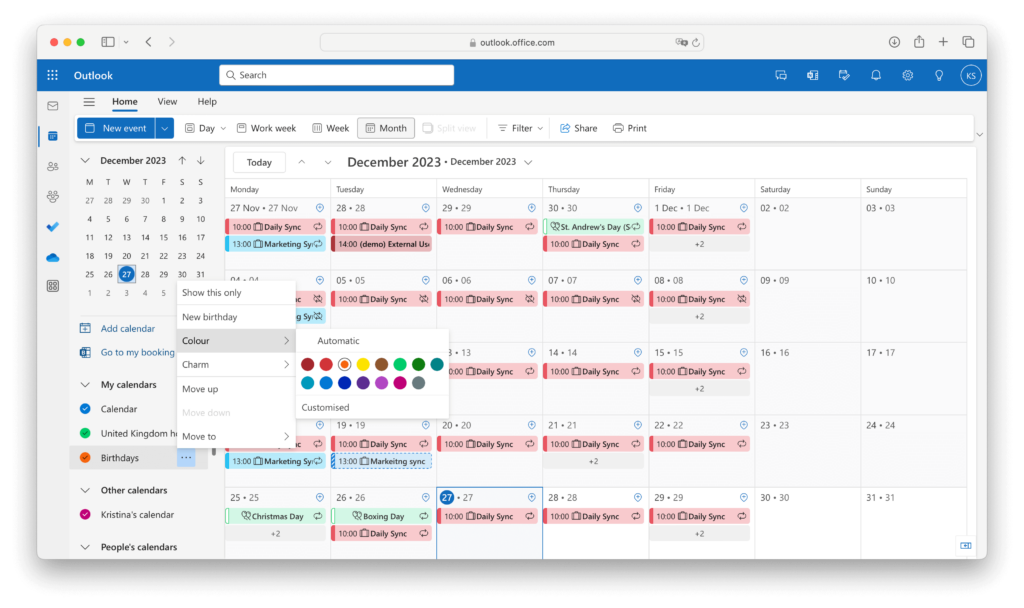Open My Day icon in header
Image resolution: width=1024 pixels, height=608 pixels.
coord(844,75)
